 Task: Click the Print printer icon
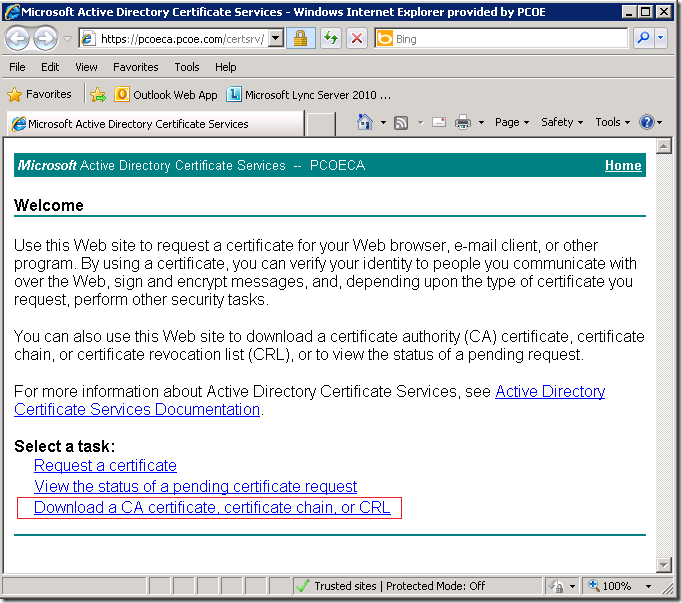point(463,122)
